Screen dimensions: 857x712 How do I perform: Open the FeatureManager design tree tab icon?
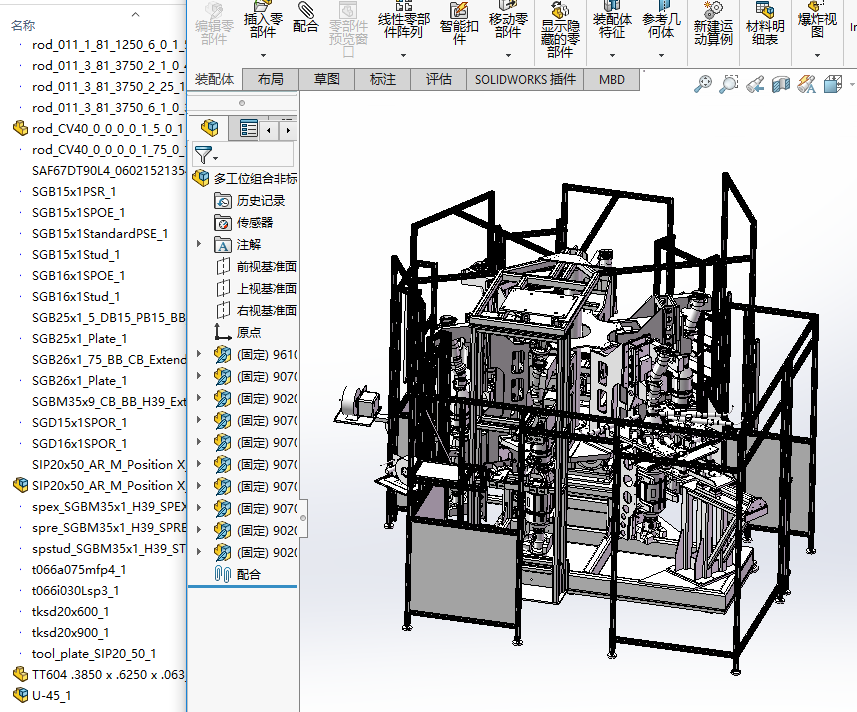(209, 128)
